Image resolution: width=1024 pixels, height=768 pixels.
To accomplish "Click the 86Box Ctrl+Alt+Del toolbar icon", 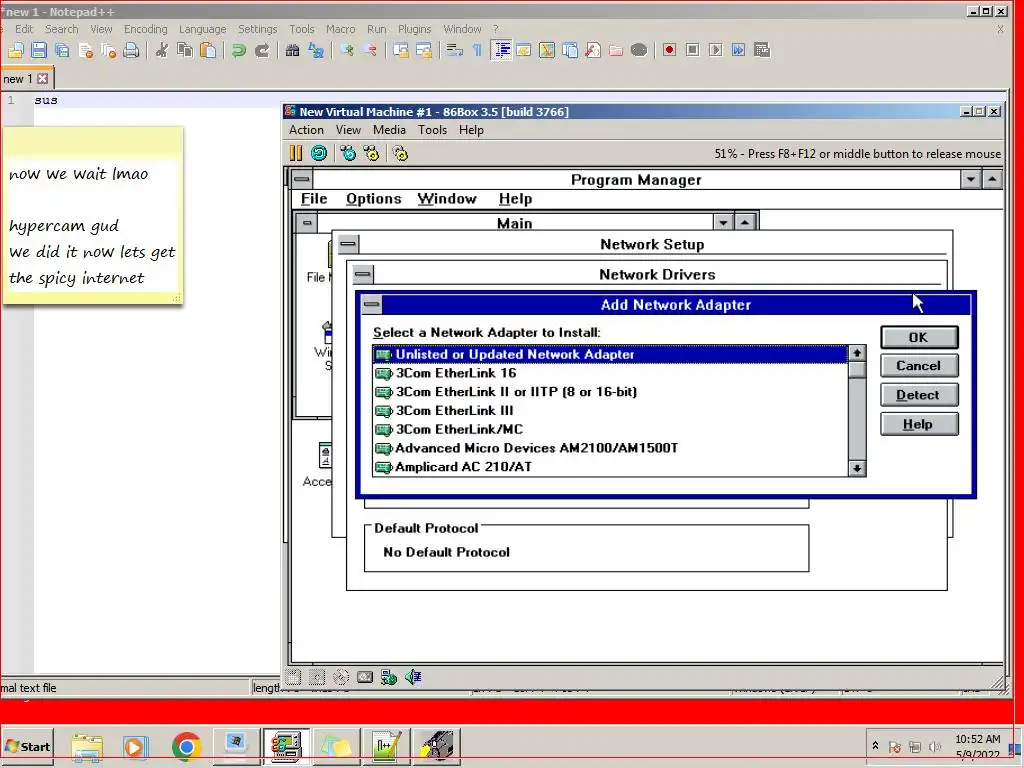I will (348, 153).
